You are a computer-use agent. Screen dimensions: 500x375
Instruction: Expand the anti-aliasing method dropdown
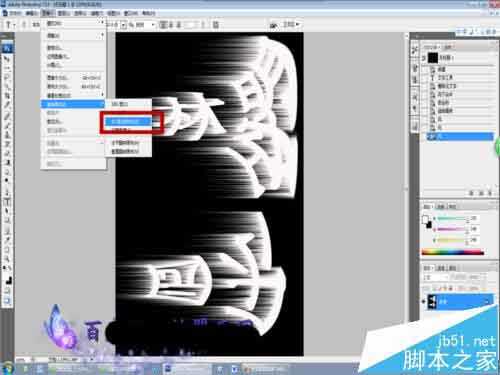pyautogui.click(x=144, y=25)
